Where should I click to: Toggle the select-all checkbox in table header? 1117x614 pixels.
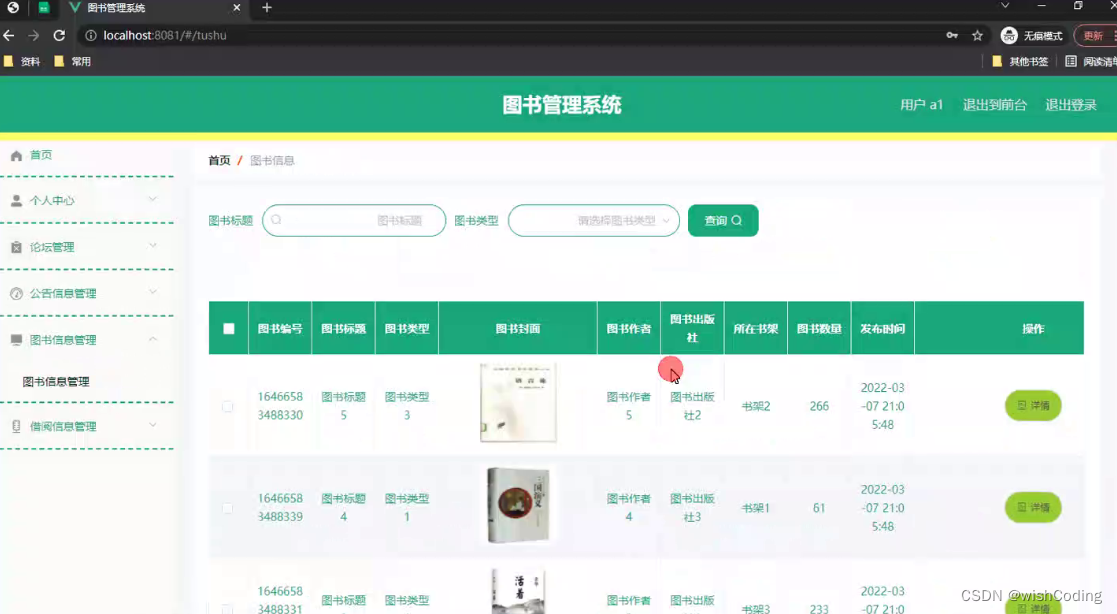click(227, 327)
